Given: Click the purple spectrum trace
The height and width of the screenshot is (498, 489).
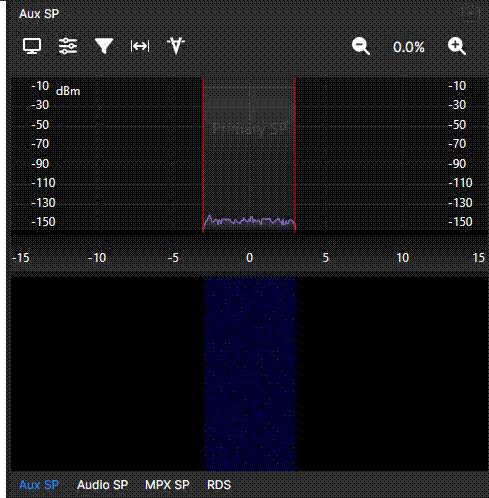Looking at the screenshot, I should [249, 222].
